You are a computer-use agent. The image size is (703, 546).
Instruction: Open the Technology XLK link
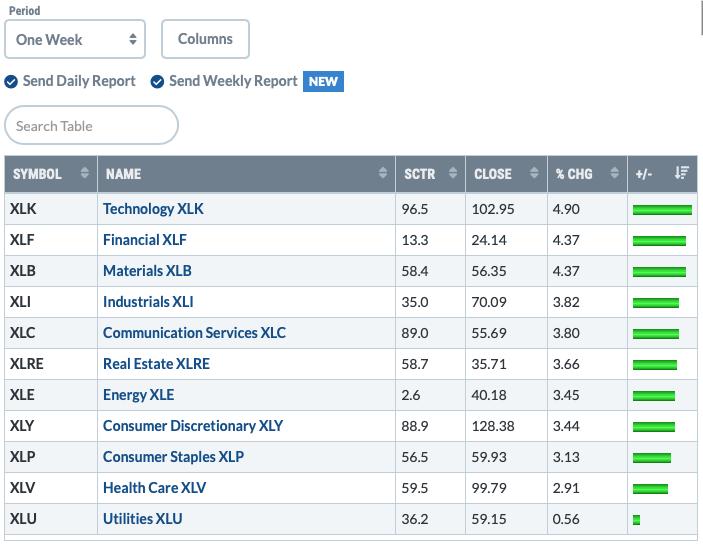click(x=153, y=209)
